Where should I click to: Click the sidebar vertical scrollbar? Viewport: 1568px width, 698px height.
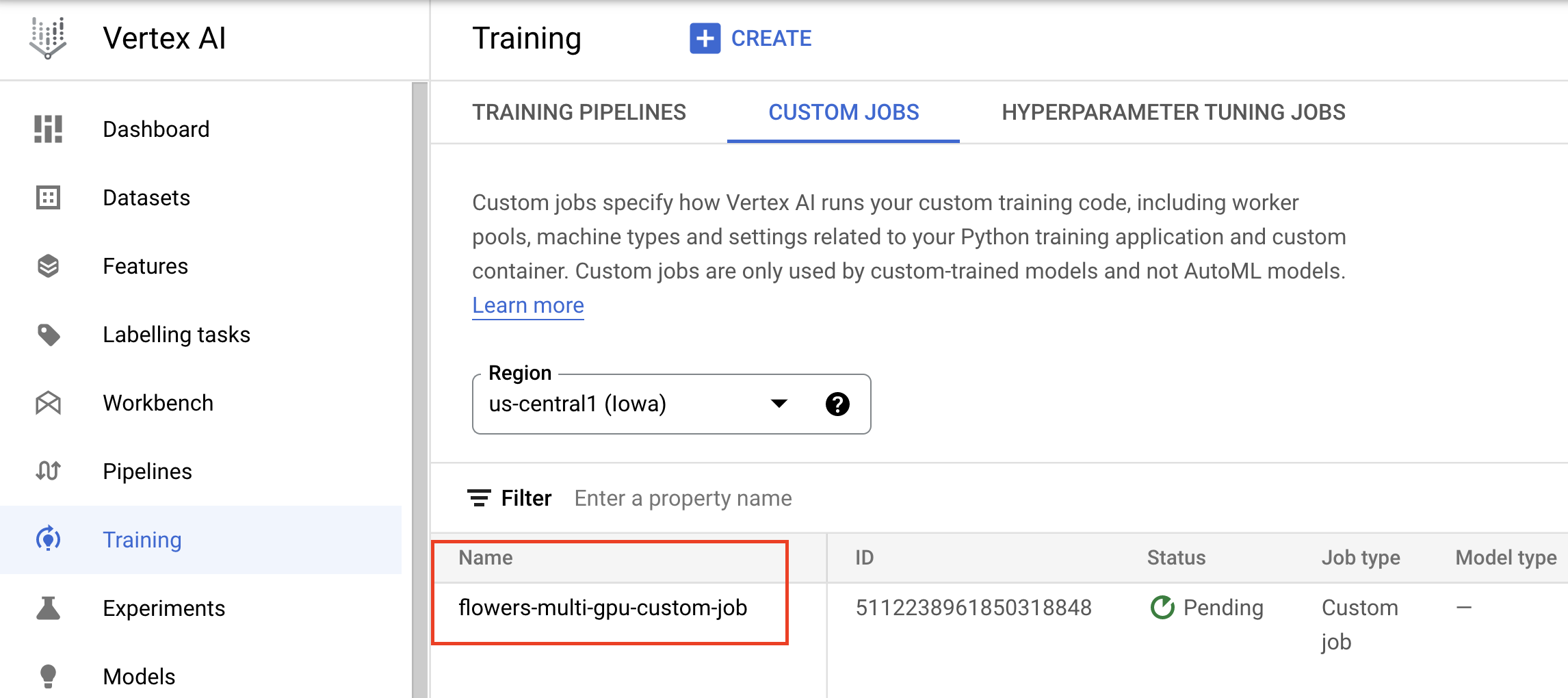coord(419,390)
